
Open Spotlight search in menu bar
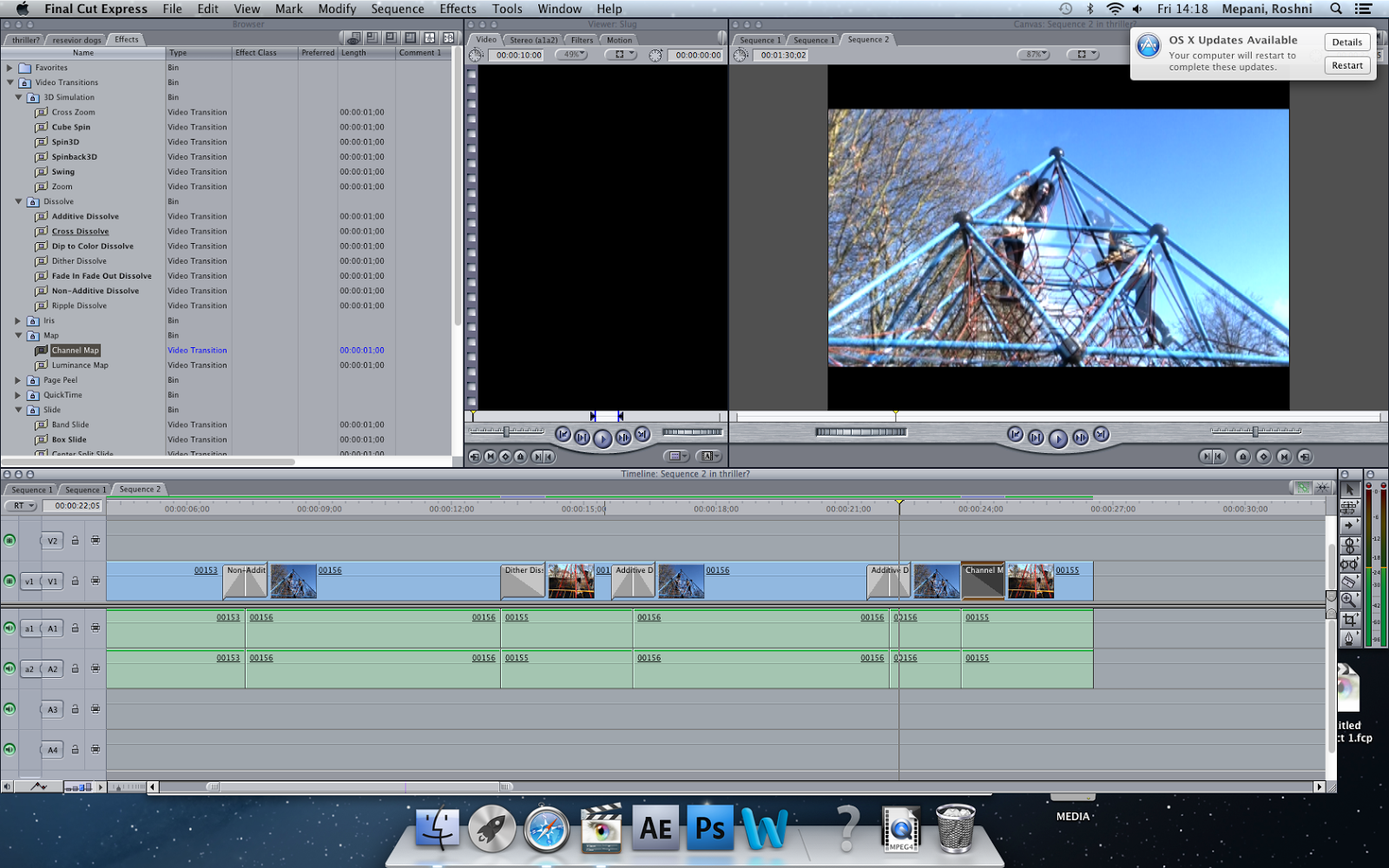[1336, 9]
